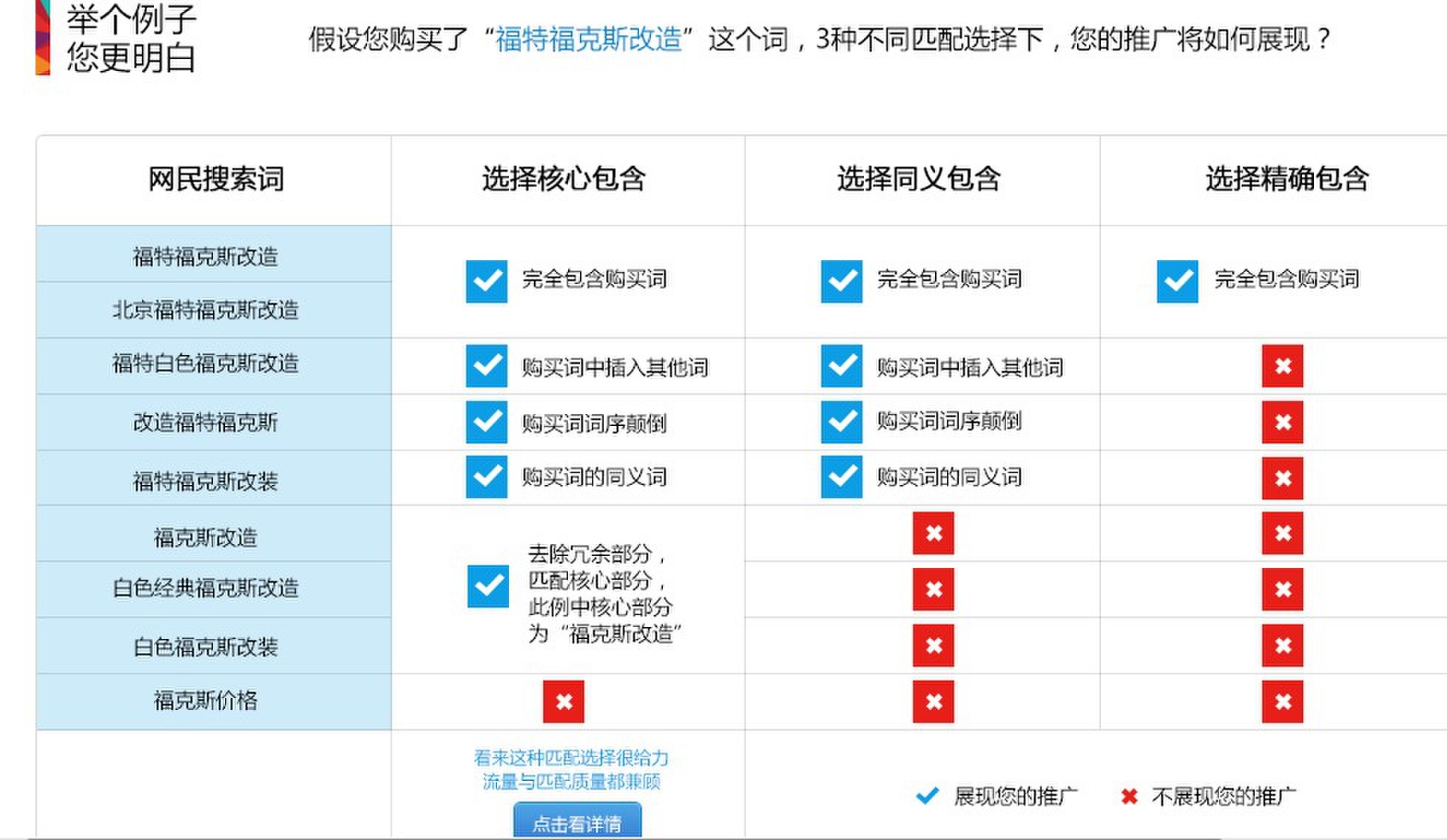1447x840 pixels.
Task: Select the 福特福克斯改造 search term row
Action: pos(213,254)
